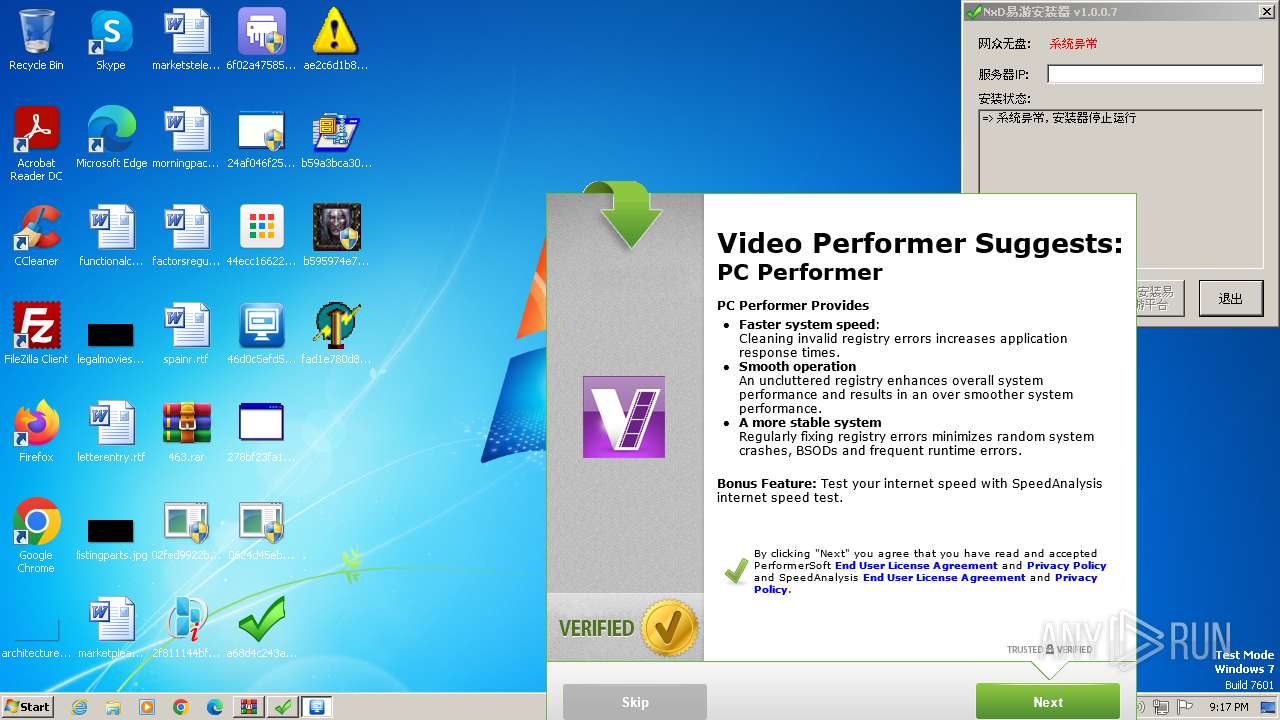Screen dimensions: 1280x720
Task: Select the b595974e7 game character icon
Action: coord(336,235)
